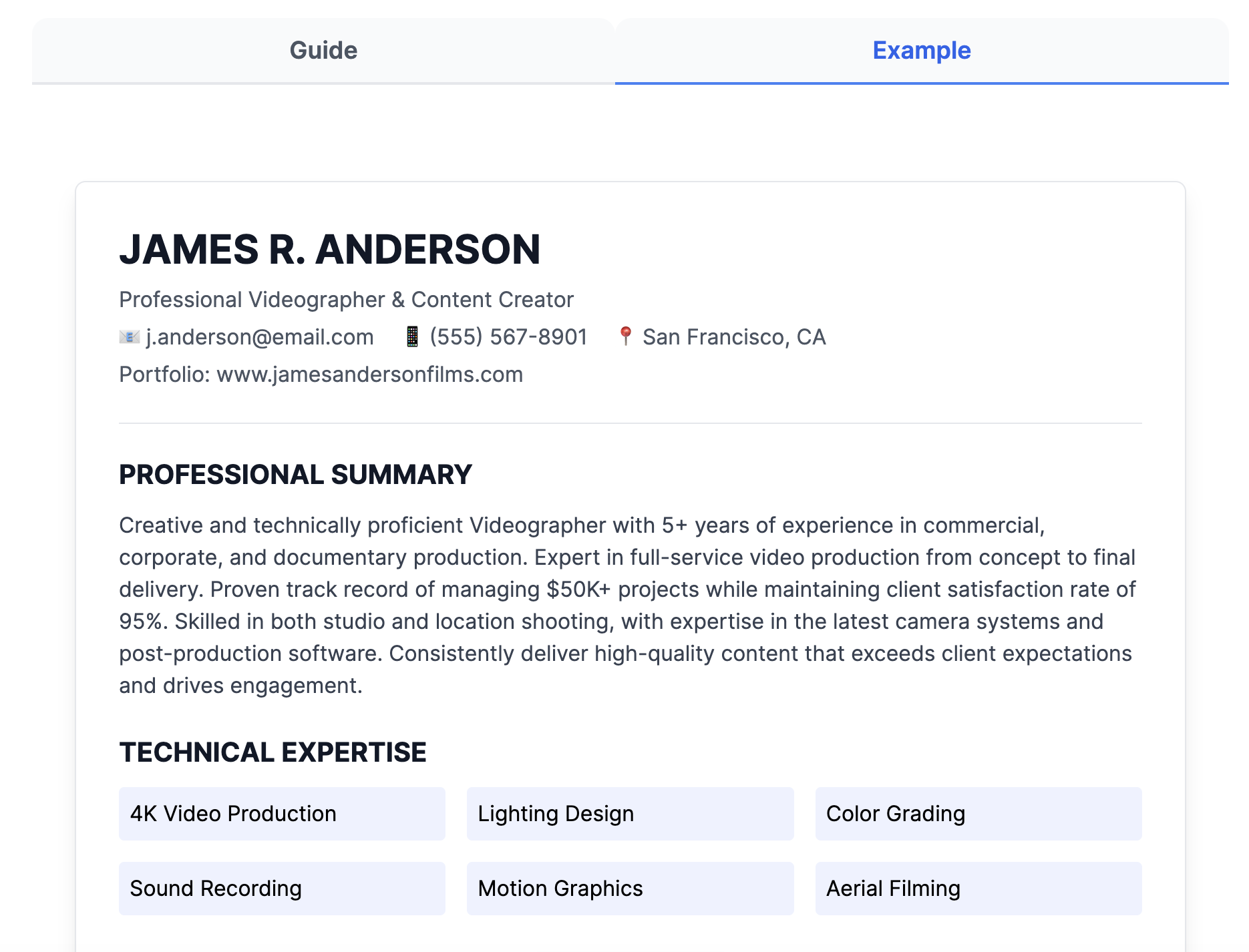Select the 4K Video Production skill tag
The width and height of the screenshot is (1249, 952).
pyautogui.click(x=282, y=814)
